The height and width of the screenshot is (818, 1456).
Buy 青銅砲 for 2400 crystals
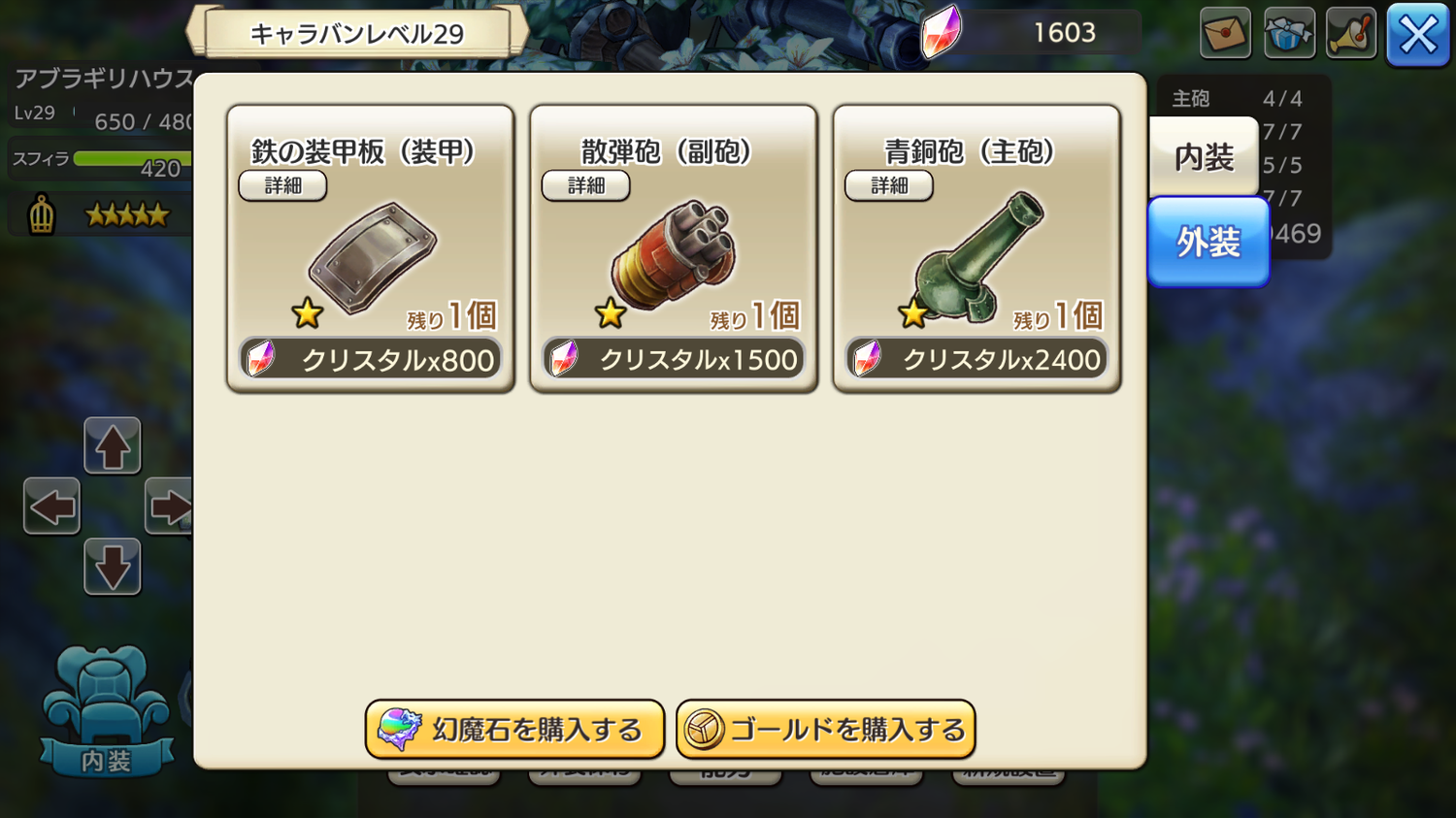(976, 359)
